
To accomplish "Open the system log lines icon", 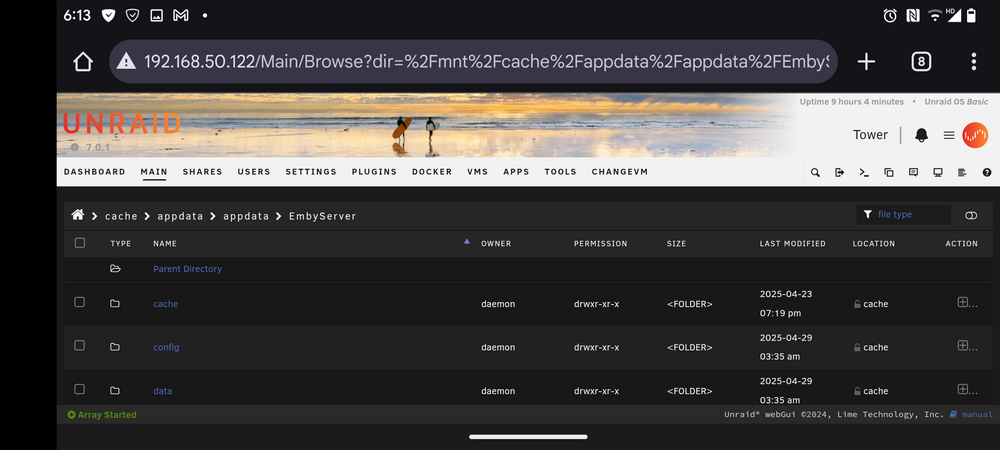I will 962,172.
